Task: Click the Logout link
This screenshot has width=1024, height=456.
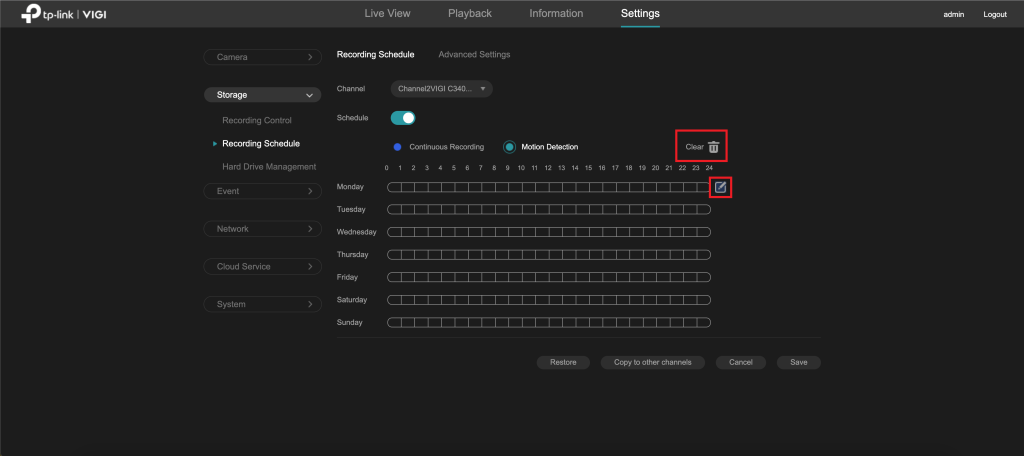Action: [x=995, y=14]
